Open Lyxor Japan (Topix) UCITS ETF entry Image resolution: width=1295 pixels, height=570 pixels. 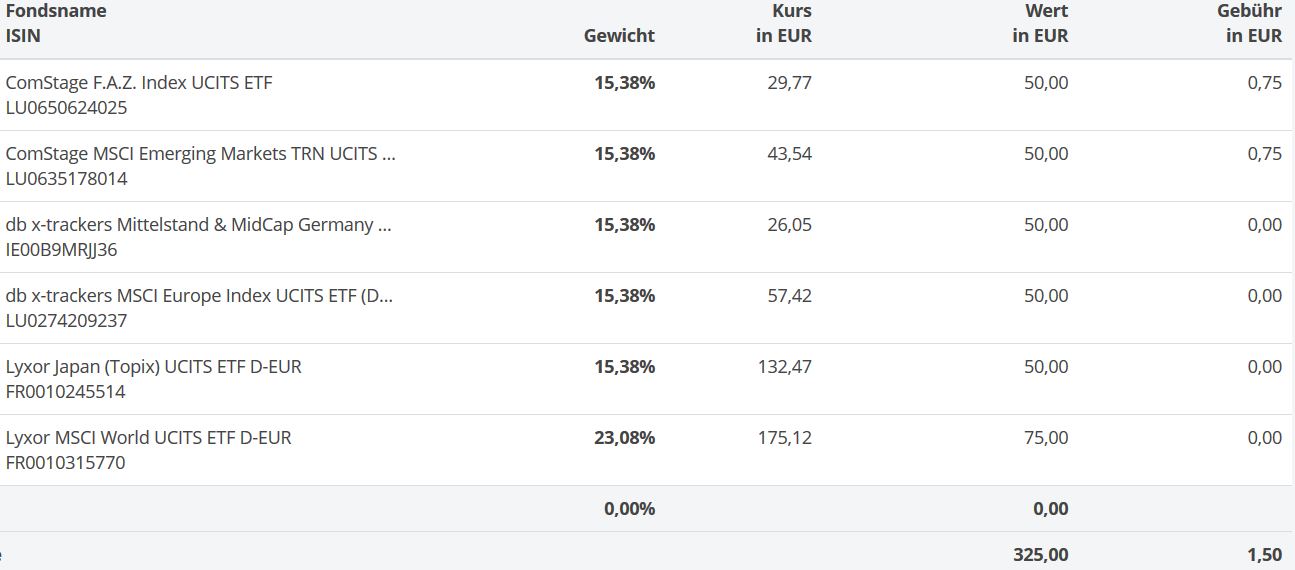153,367
